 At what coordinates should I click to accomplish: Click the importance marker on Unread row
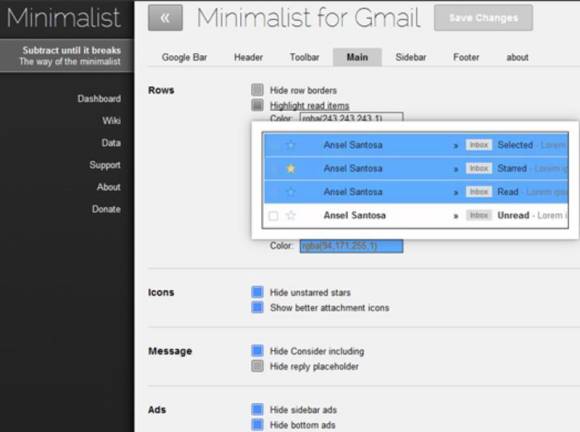point(456,216)
